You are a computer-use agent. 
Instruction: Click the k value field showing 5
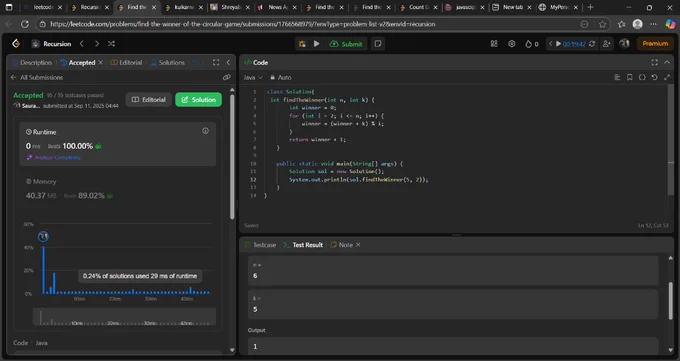tap(453, 304)
